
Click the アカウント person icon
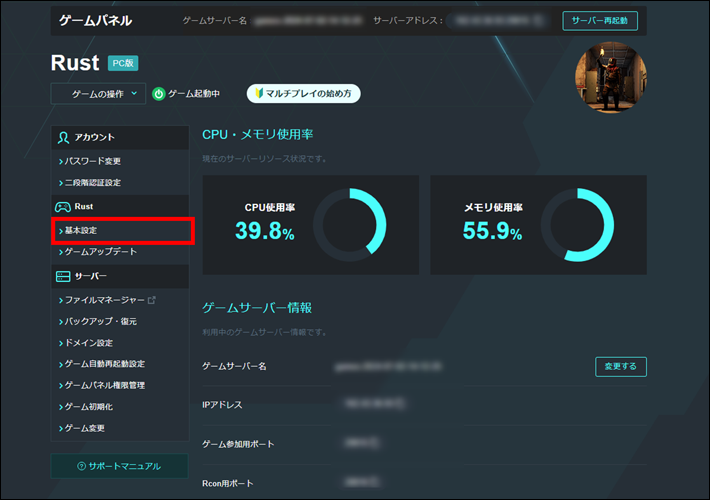click(63, 138)
